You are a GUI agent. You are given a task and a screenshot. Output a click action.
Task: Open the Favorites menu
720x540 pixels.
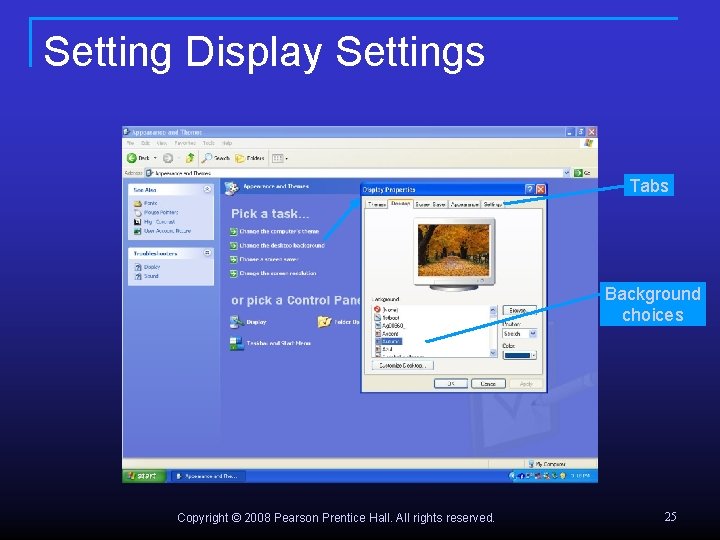pos(185,143)
